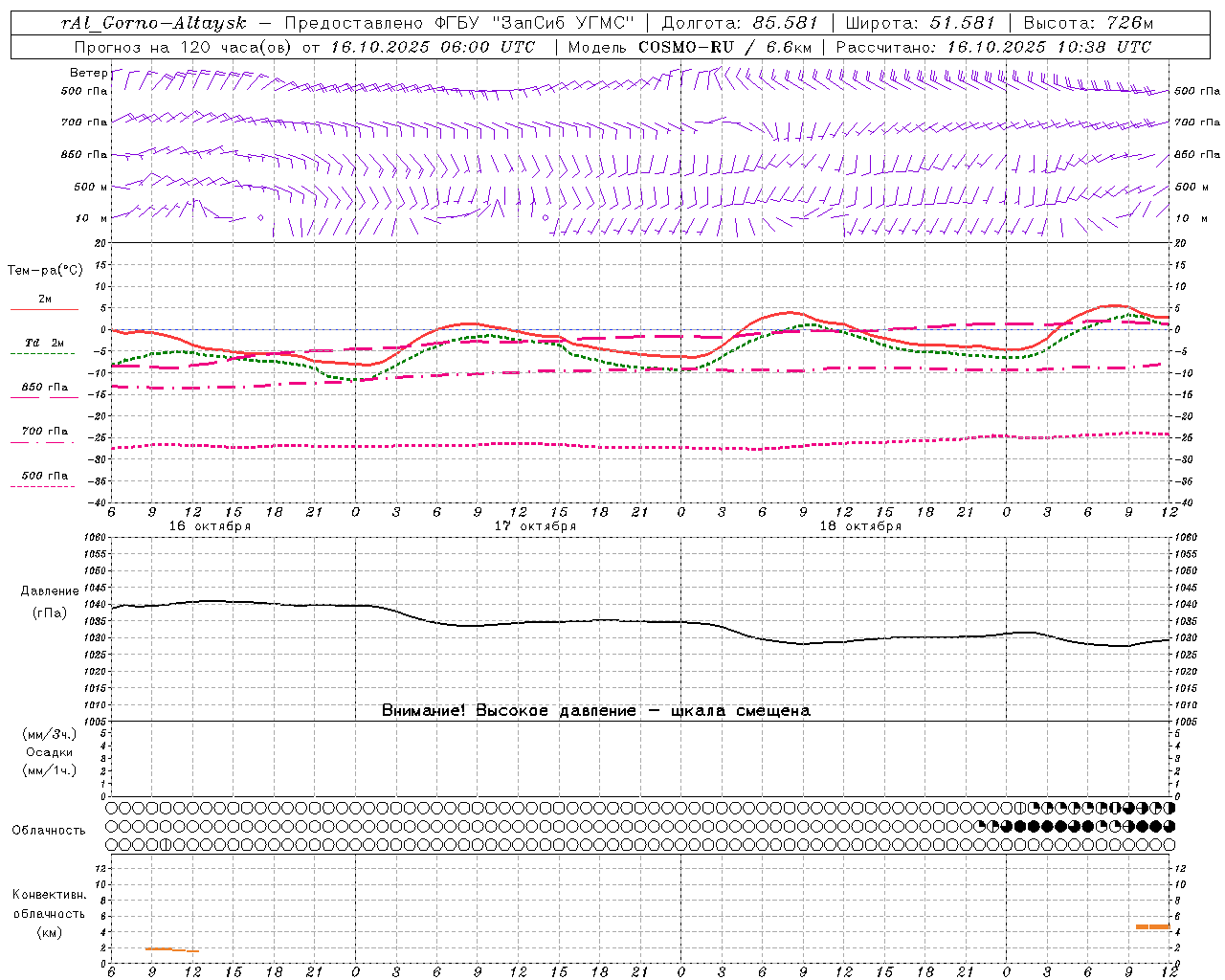Screen dimensions: 1225x980
Task: Click the Тем-ра(°C) temperature label
Action: pyautogui.click(x=45, y=271)
